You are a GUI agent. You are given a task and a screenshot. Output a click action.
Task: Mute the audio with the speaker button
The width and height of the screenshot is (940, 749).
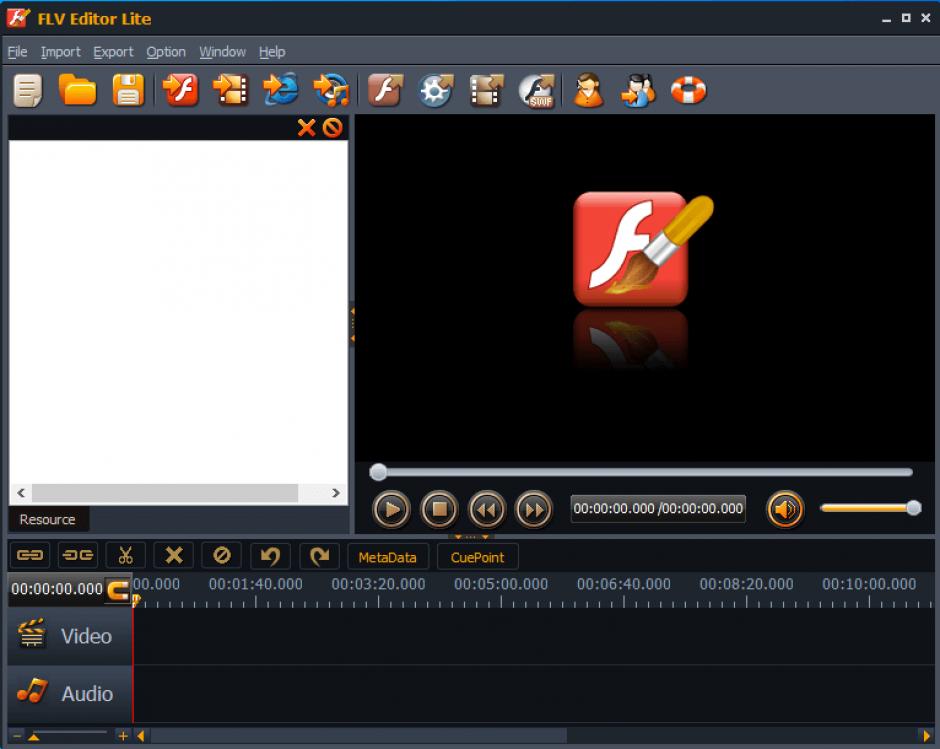785,510
